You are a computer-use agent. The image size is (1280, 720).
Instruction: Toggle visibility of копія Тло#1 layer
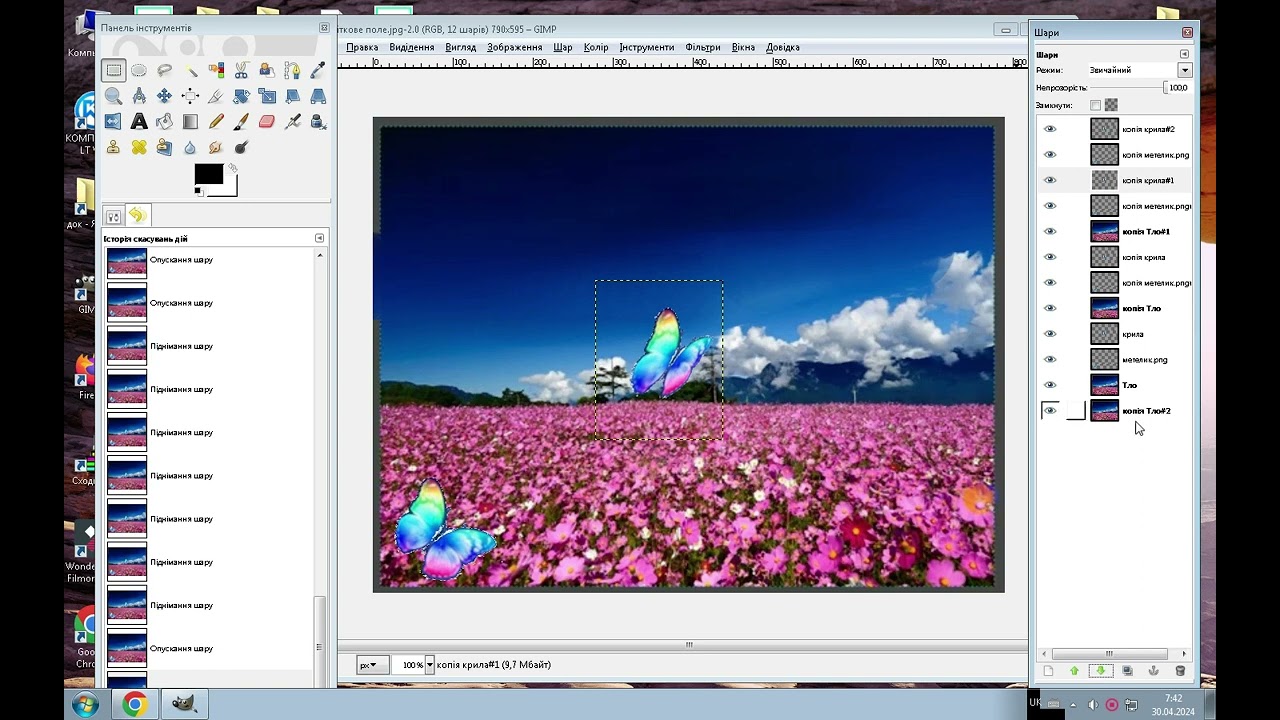point(1050,231)
